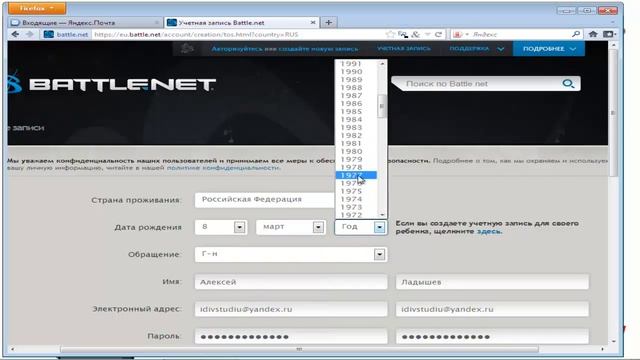Switch to the Яндекс.Почта inbox tab
The image size is (640, 360).
(85, 22)
